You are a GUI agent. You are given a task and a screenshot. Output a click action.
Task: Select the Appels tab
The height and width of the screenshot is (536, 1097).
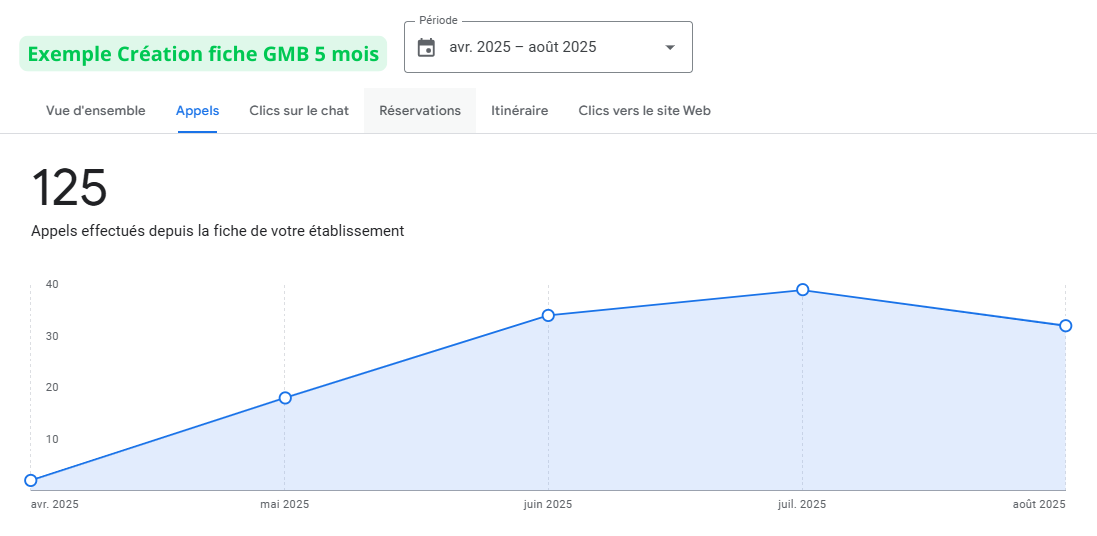[197, 111]
